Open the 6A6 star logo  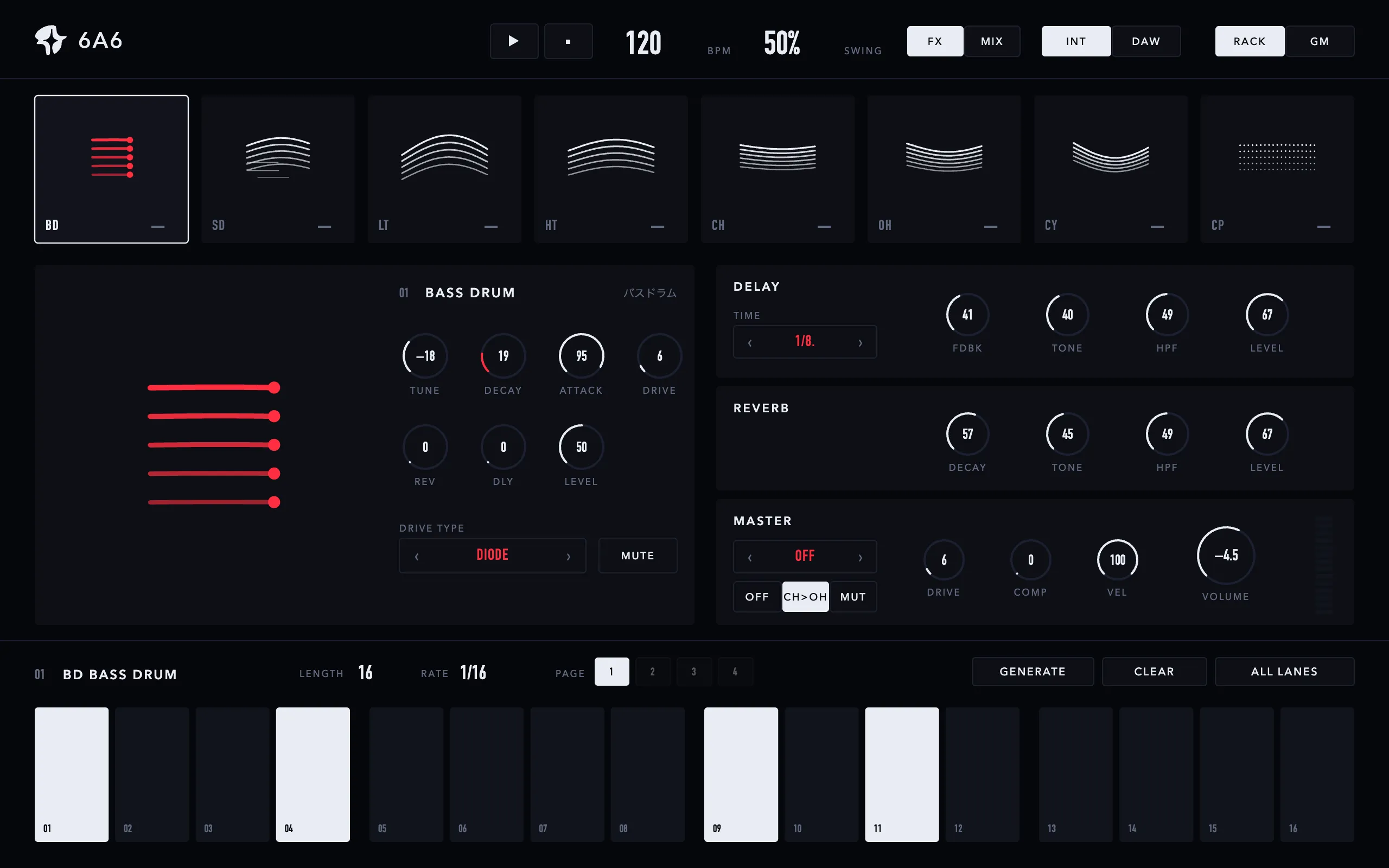coord(50,40)
